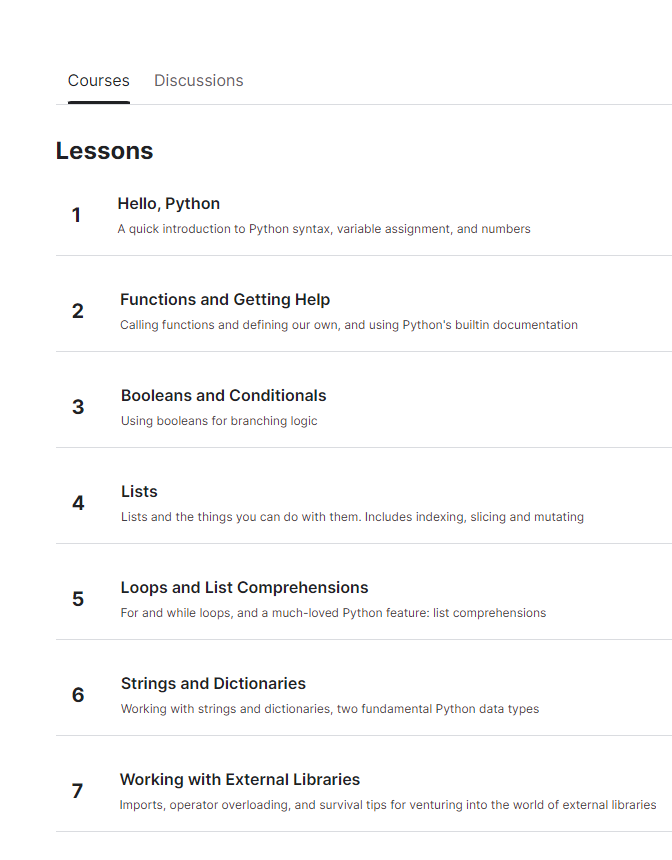The height and width of the screenshot is (860, 672).
Task: Click the description about Python's builtin documentation
Action: 349,324
